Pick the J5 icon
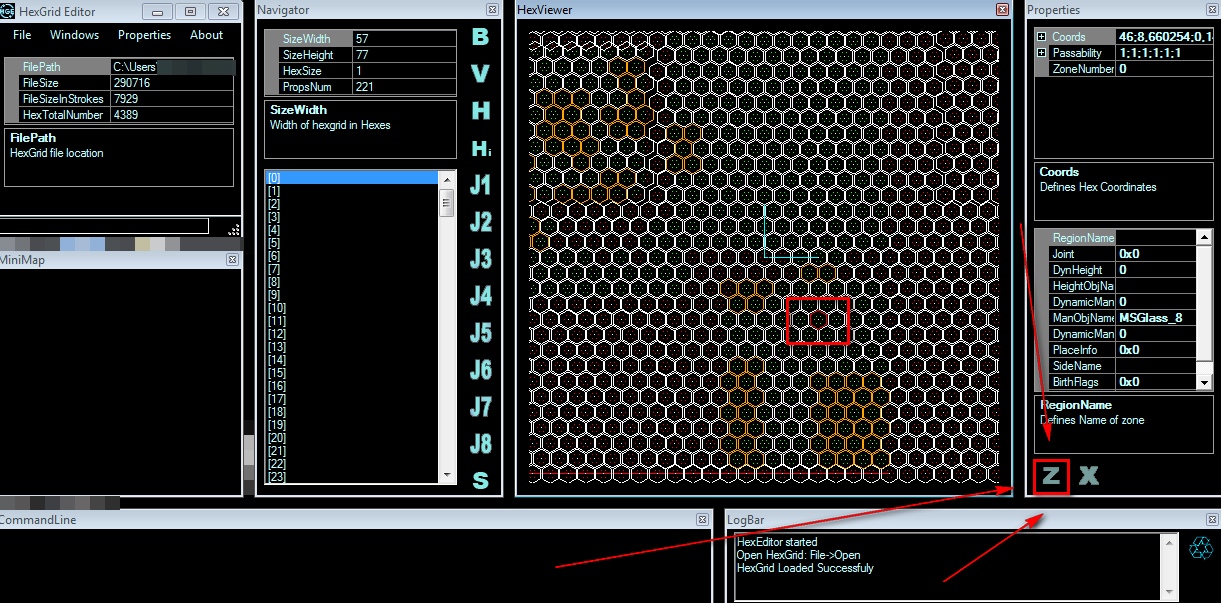This screenshot has height=603, width=1221. click(x=481, y=333)
